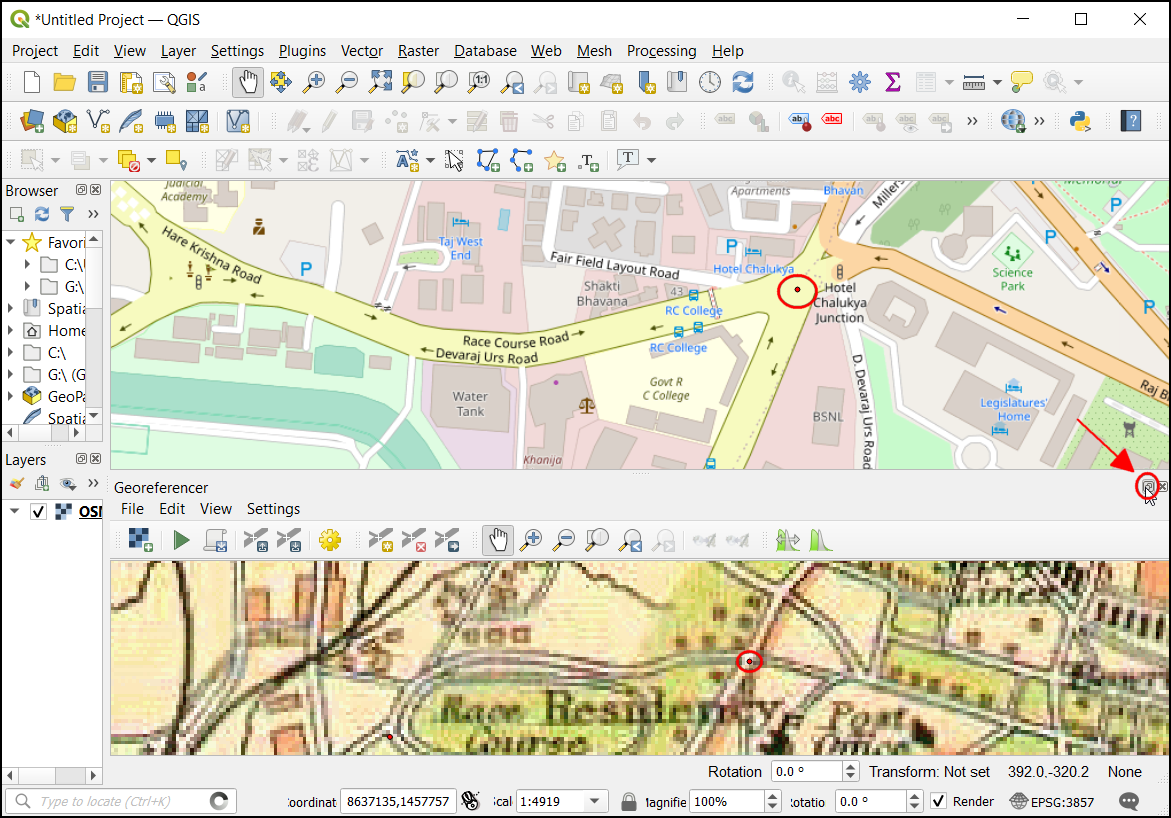
Task: Select the Pan Map hand tool in main toolbar
Action: coord(248,81)
